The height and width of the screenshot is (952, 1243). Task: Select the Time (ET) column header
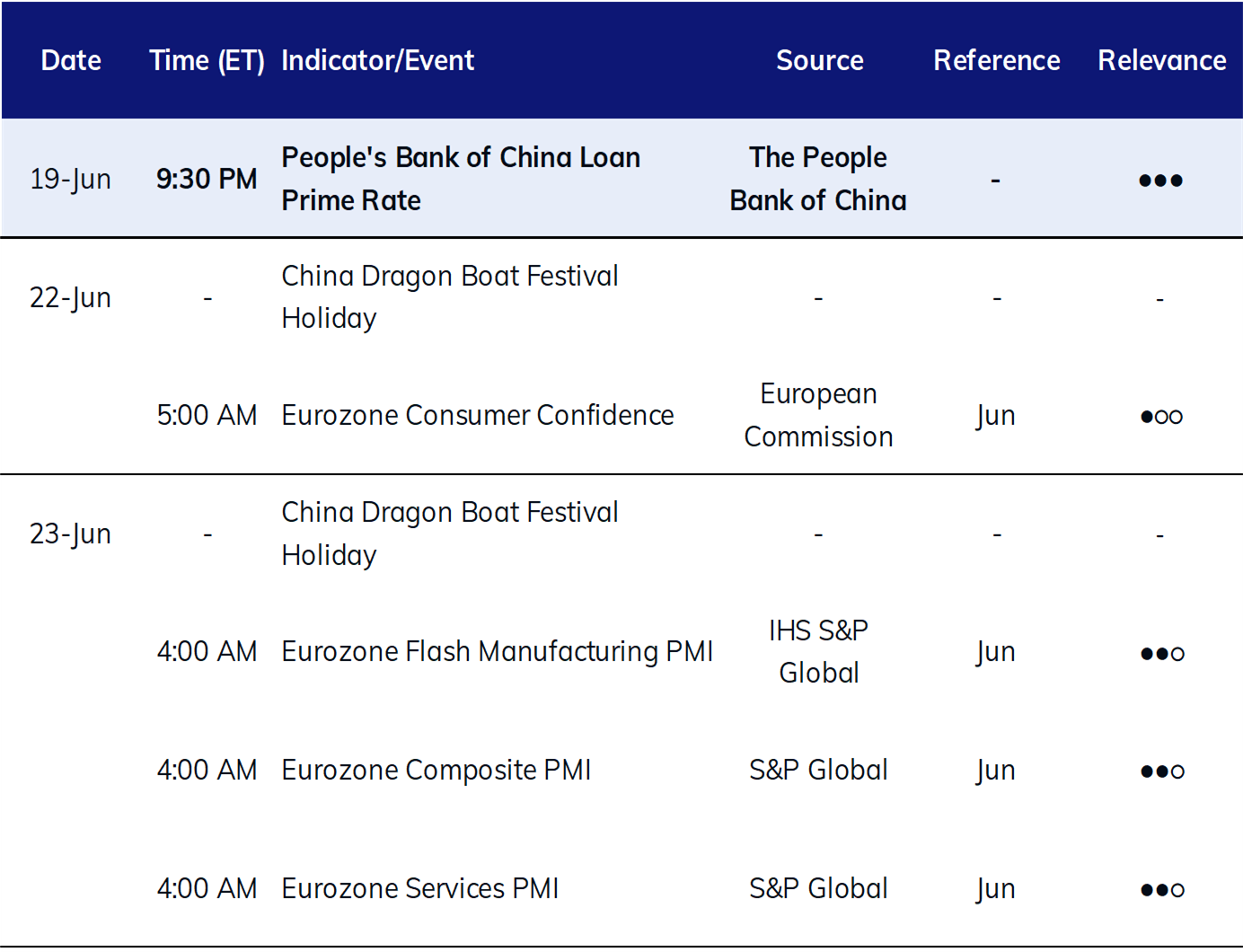(x=207, y=60)
